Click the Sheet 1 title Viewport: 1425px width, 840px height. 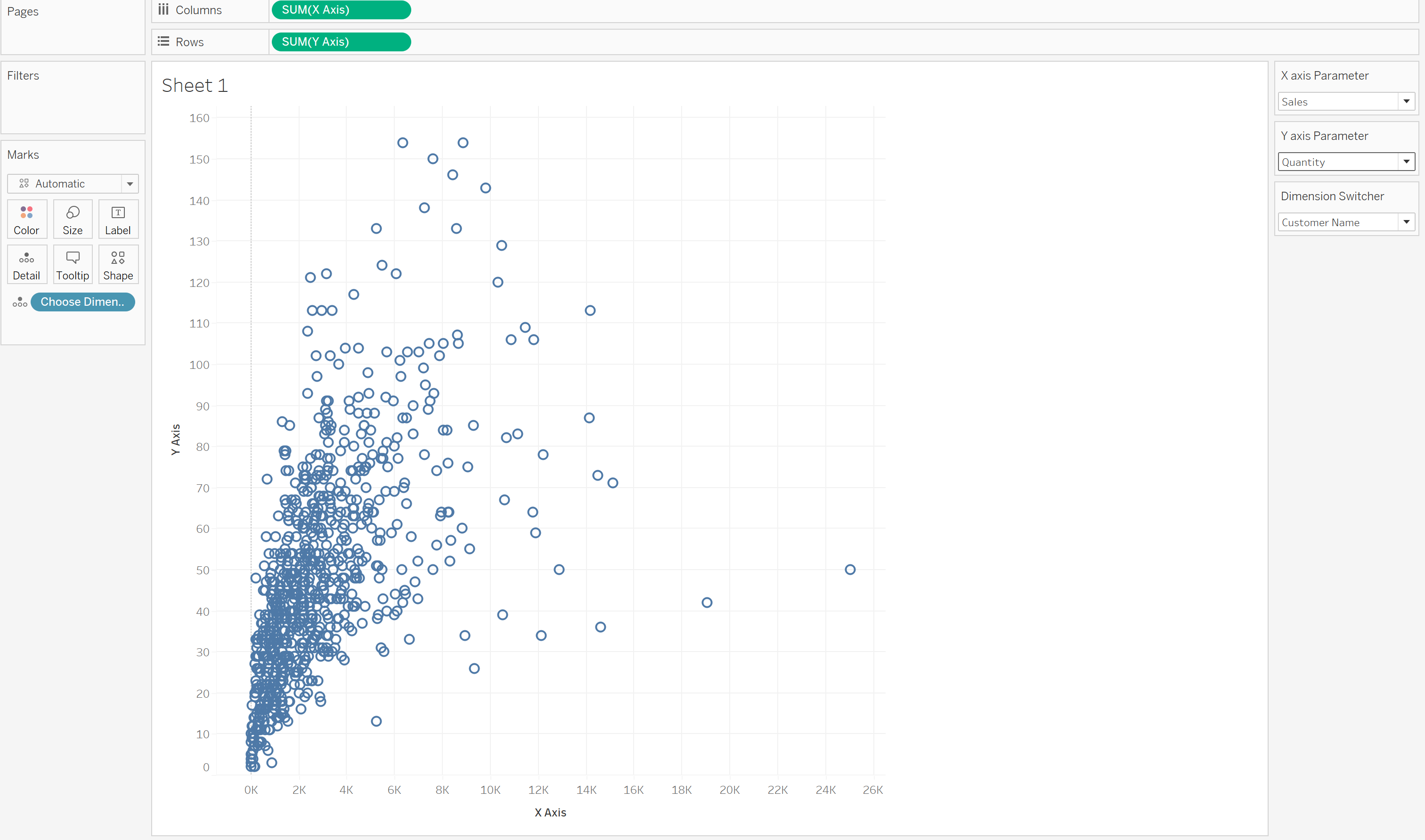coord(195,85)
